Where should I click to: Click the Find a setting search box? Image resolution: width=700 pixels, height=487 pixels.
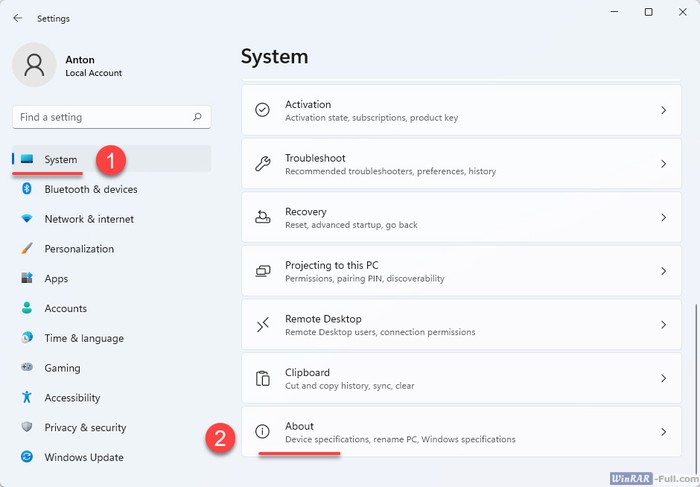100,117
